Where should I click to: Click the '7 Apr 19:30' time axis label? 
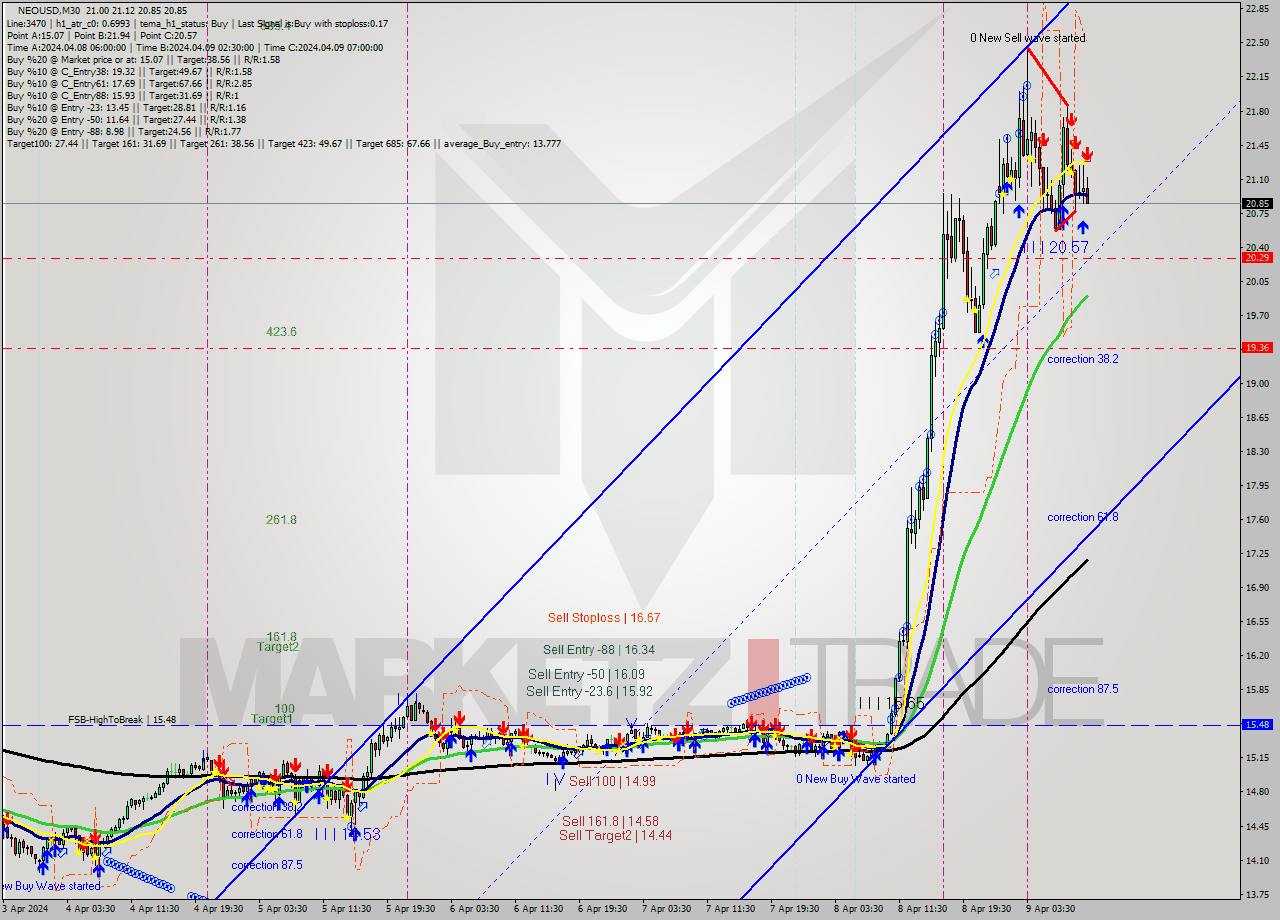pos(793,909)
